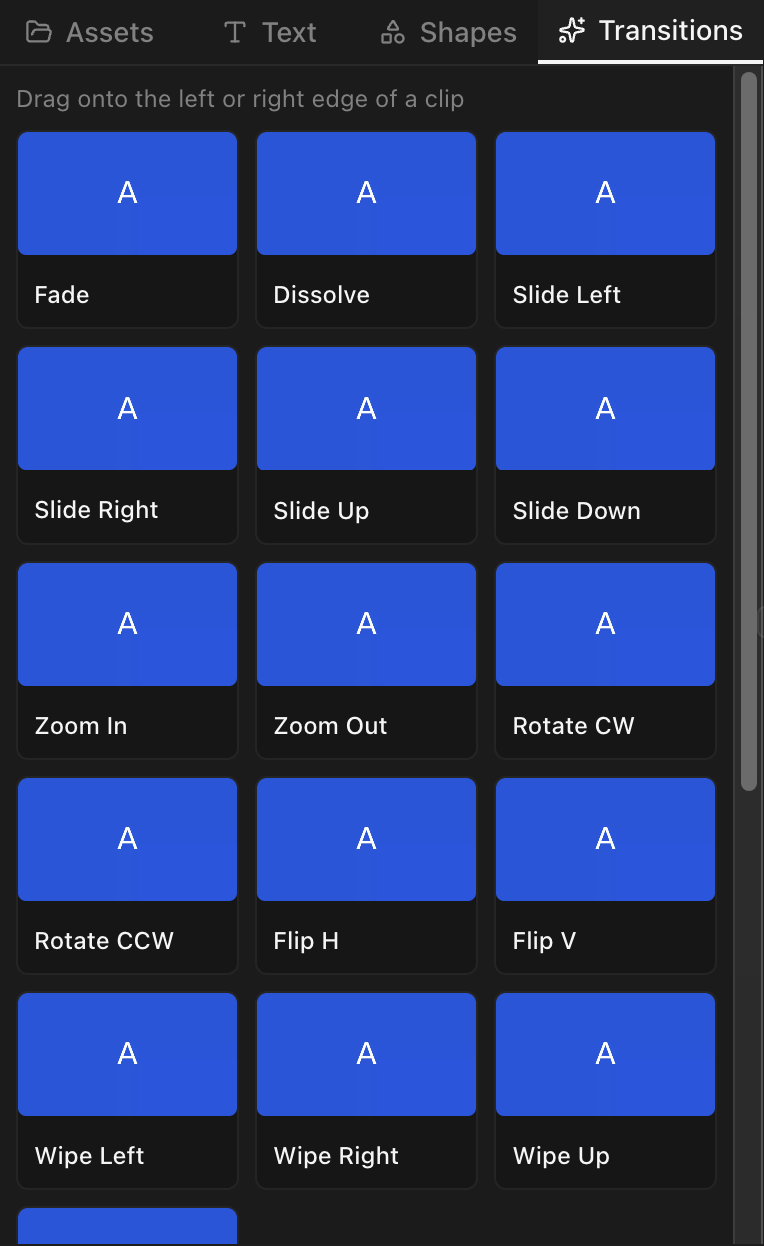Click the transitions panel vertical scrollbar

click(x=748, y=430)
